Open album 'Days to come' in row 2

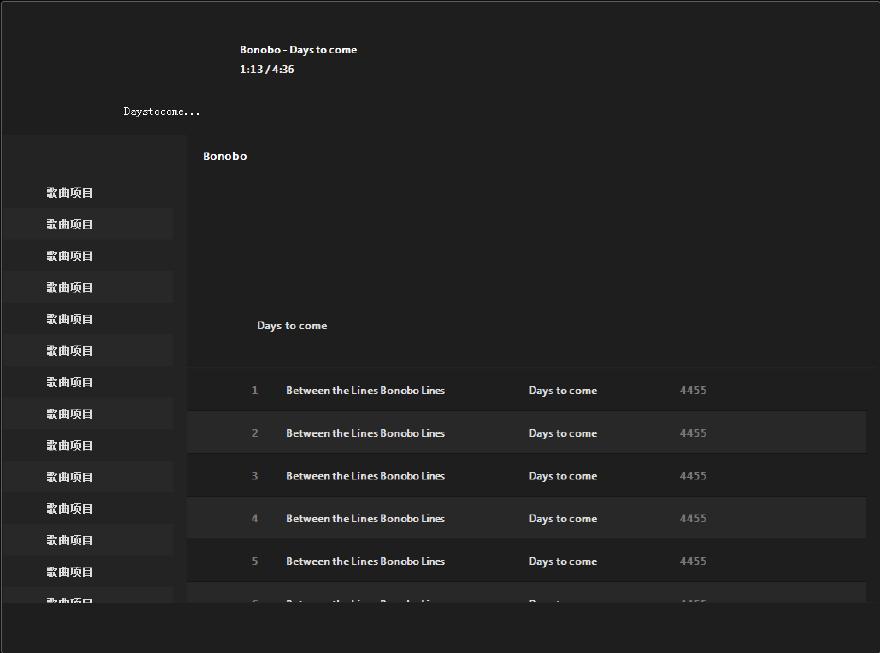coord(563,433)
